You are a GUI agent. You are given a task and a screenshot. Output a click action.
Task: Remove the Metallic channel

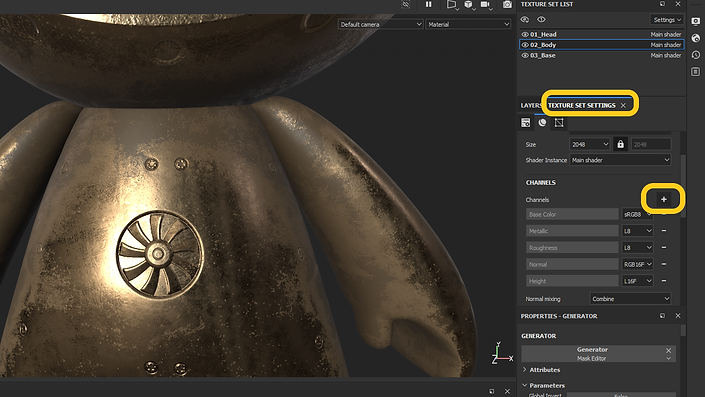click(x=664, y=231)
